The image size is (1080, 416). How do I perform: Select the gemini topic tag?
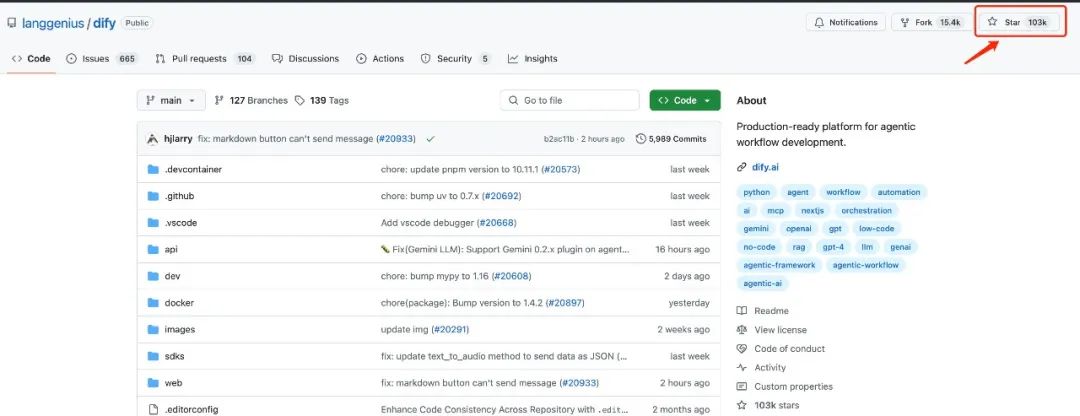[x=756, y=229]
